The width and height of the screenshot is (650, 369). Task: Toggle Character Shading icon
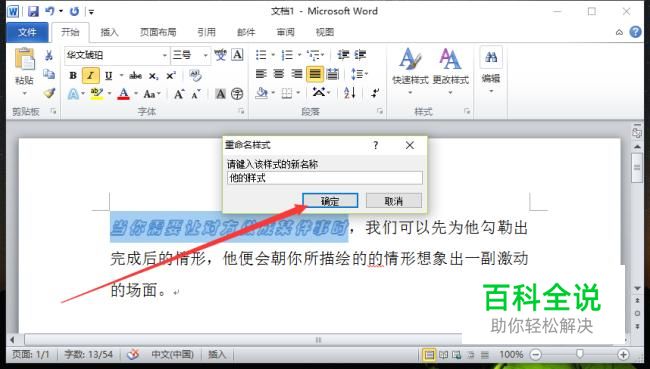tap(220, 94)
